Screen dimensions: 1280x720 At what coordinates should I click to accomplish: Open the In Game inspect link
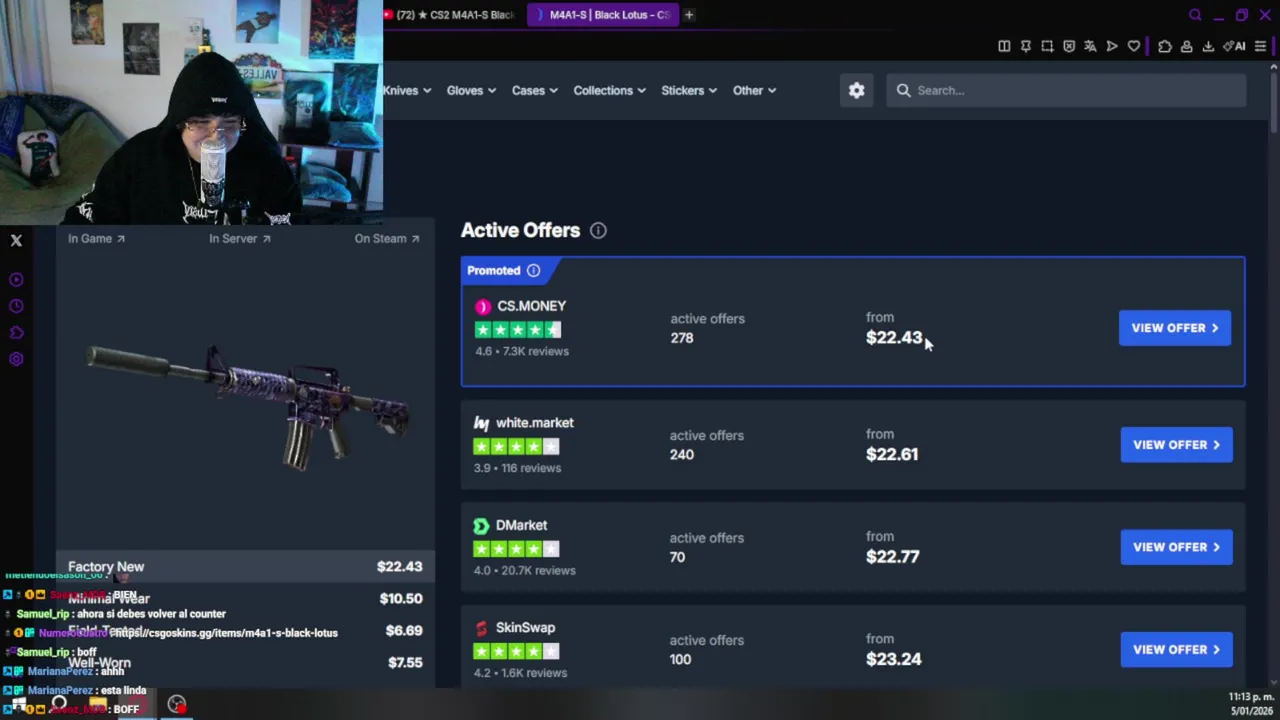click(x=96, y=239)
